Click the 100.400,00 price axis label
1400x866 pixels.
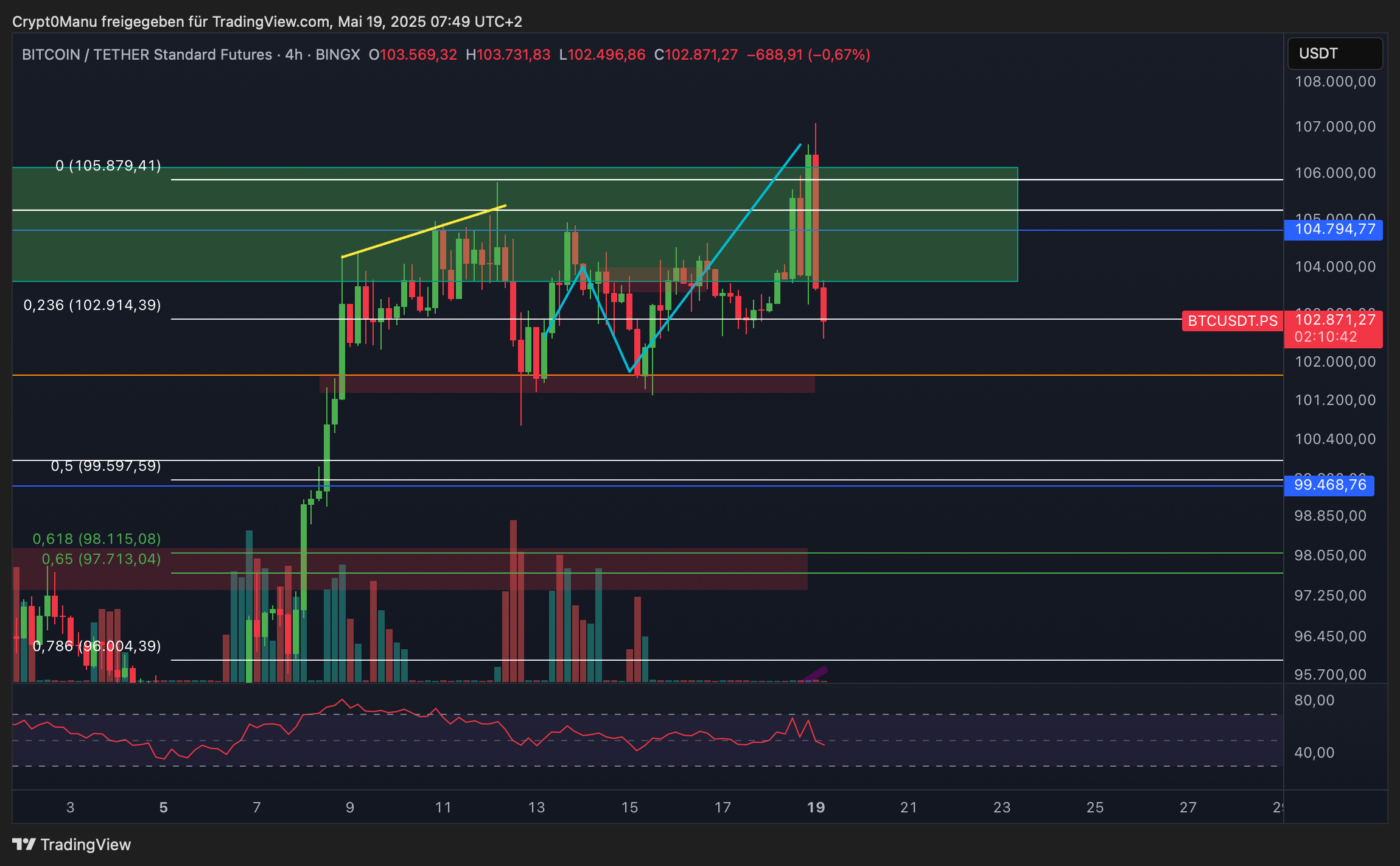pos(1335,439)
